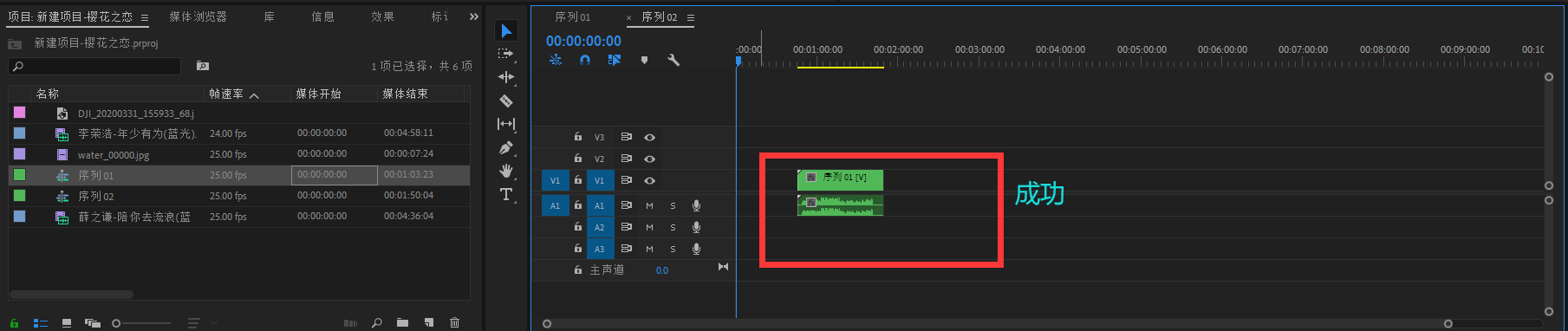Viewport: 1568px width, 331px height.
Task: Enable voice-over record on A1
Action: tap(696, 205)
